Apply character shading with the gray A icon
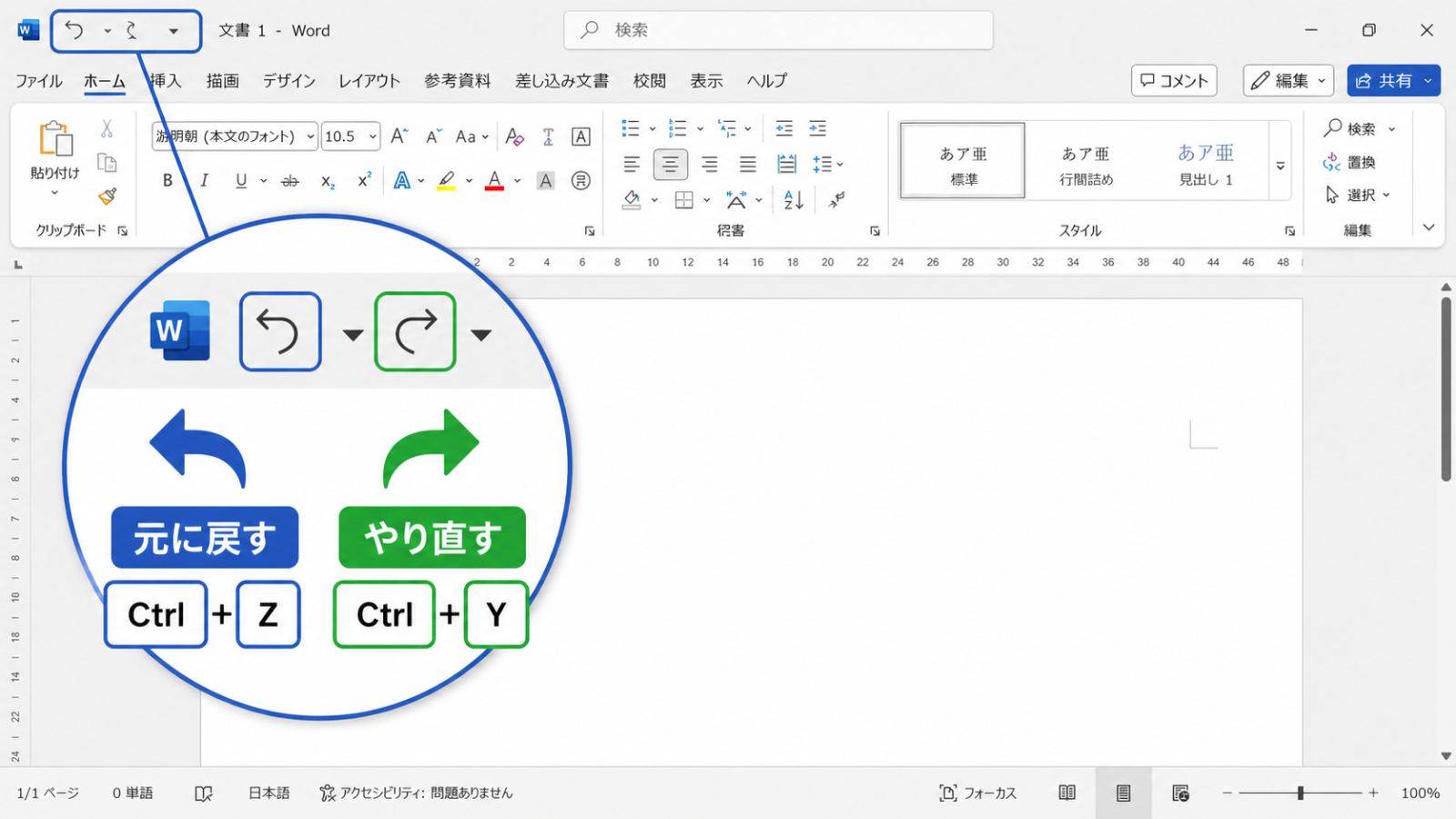The width and height of the screenshot is (1456, 819). [546, 180]
